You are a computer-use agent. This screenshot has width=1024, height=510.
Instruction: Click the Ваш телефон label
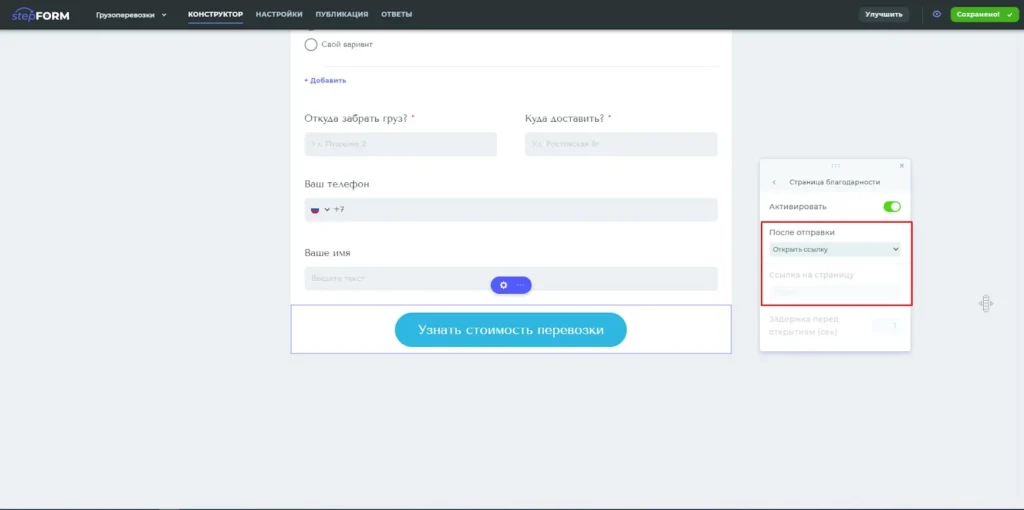pos(337,184)
